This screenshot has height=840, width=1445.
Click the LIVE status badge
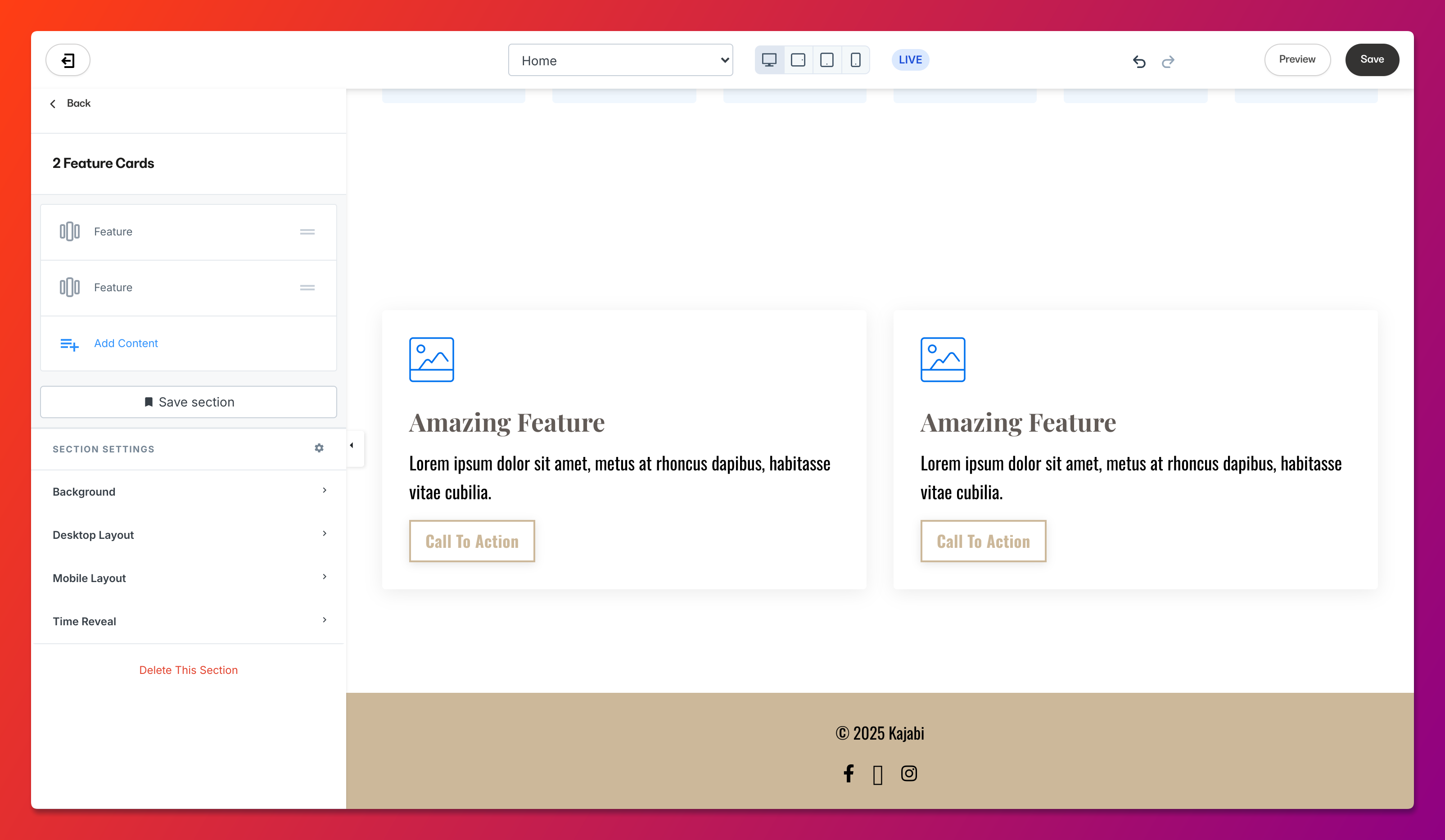[910, 59]
